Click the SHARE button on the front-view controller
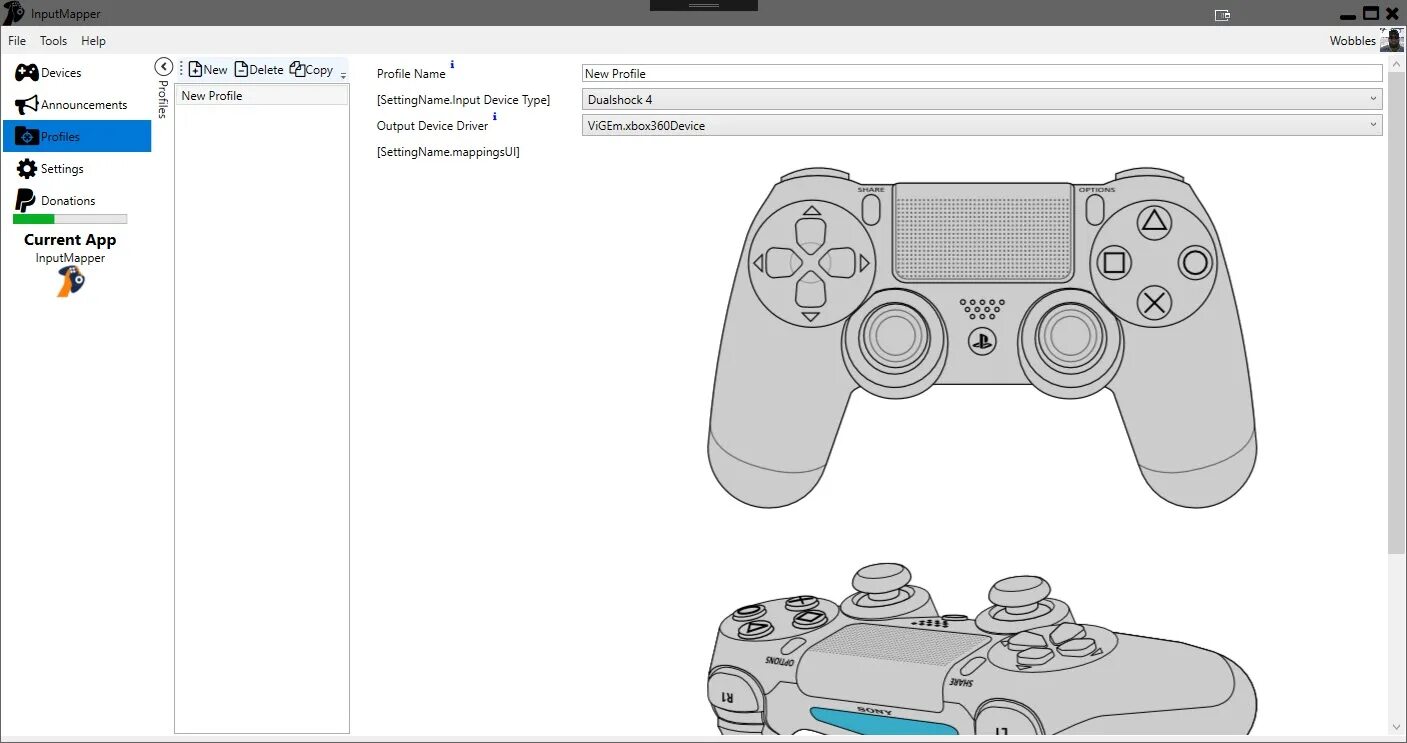1407x743 pixels. (871, 208)
